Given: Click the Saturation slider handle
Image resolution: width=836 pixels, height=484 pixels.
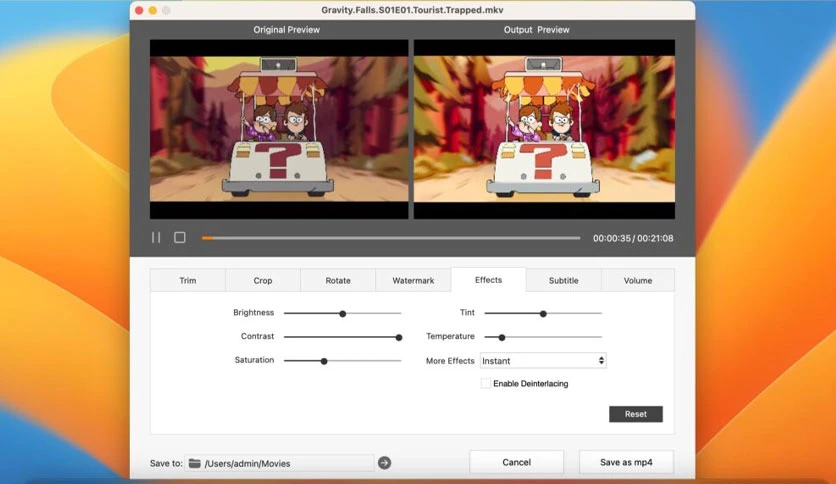Looking at the screenshot, I should pos(324,361).
